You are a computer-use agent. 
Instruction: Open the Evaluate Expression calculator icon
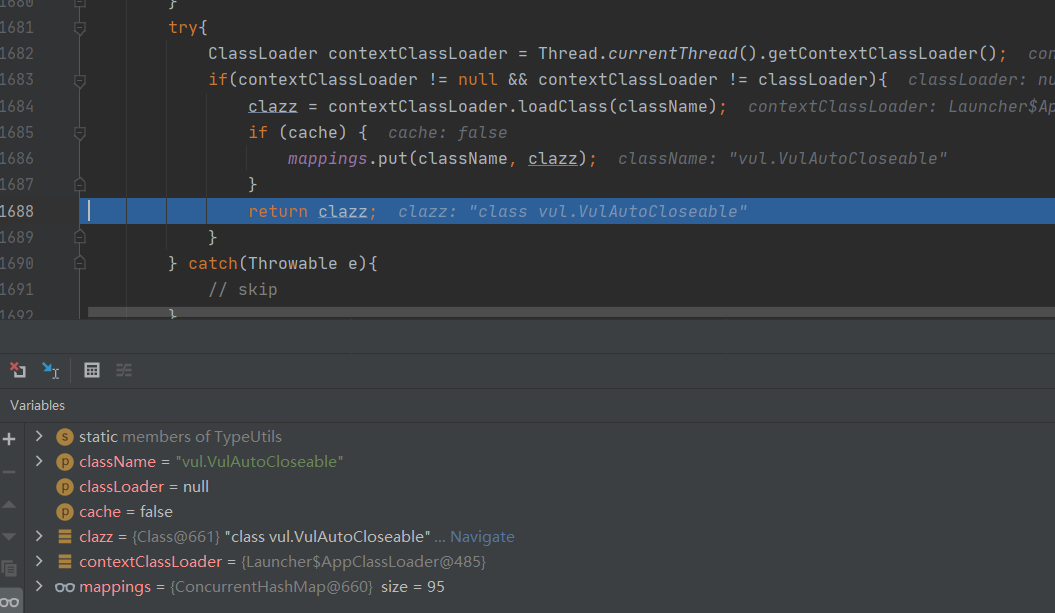(x=92, y=370)
